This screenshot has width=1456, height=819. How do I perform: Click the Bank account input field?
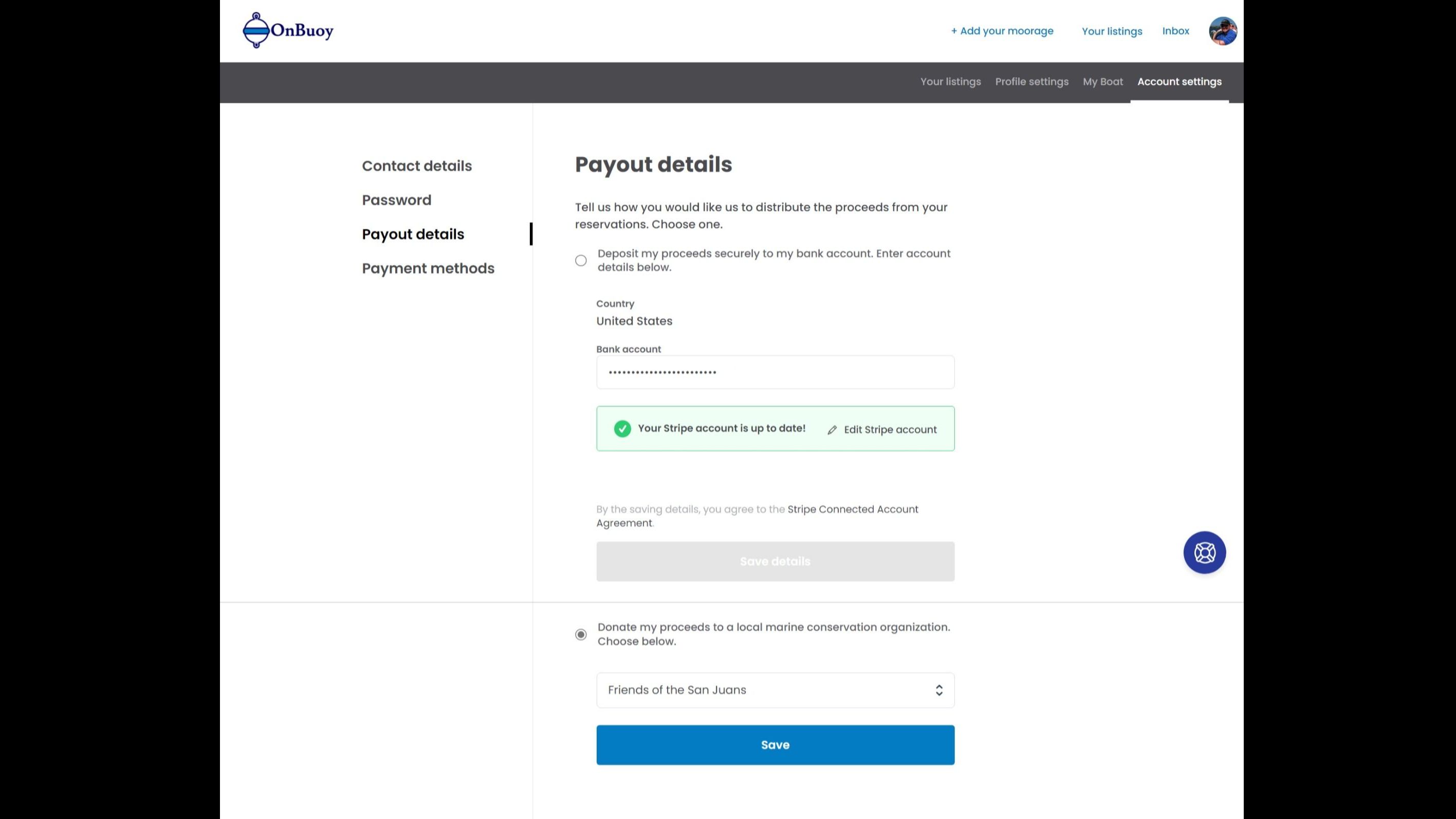pyautogui.click(x=775, y=372)
